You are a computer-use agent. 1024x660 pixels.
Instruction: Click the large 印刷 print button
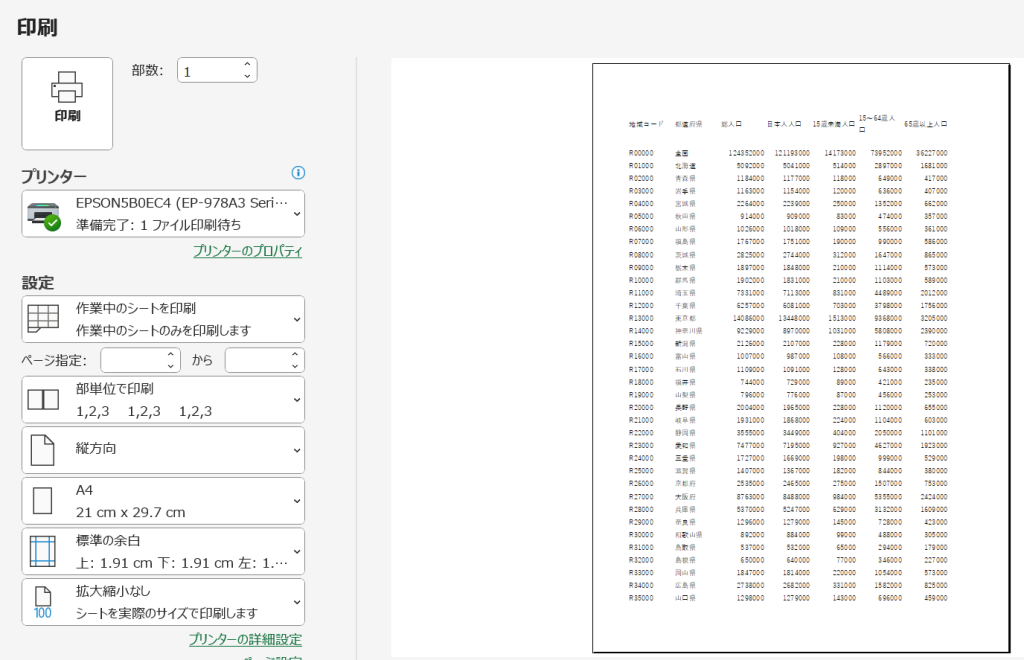click(x=67, y=103)
